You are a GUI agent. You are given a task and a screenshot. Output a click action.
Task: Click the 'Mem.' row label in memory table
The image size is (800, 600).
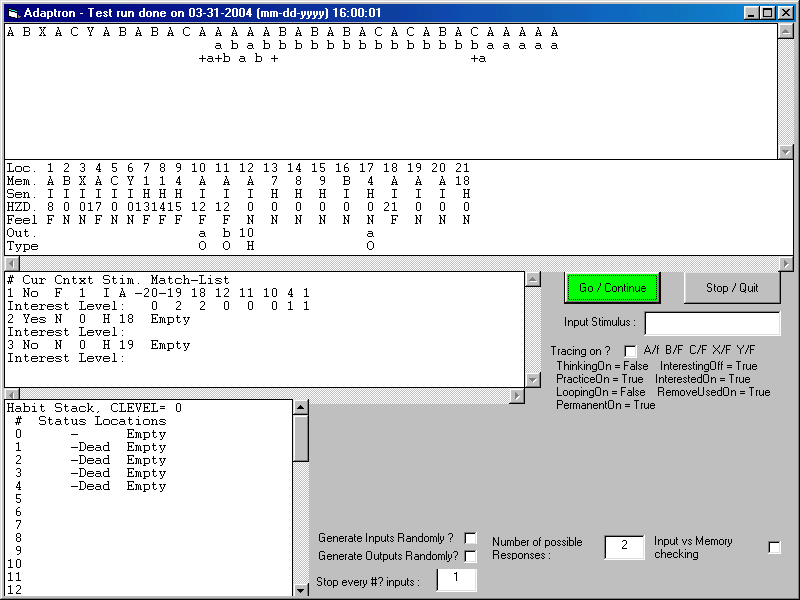click(22, 181)
